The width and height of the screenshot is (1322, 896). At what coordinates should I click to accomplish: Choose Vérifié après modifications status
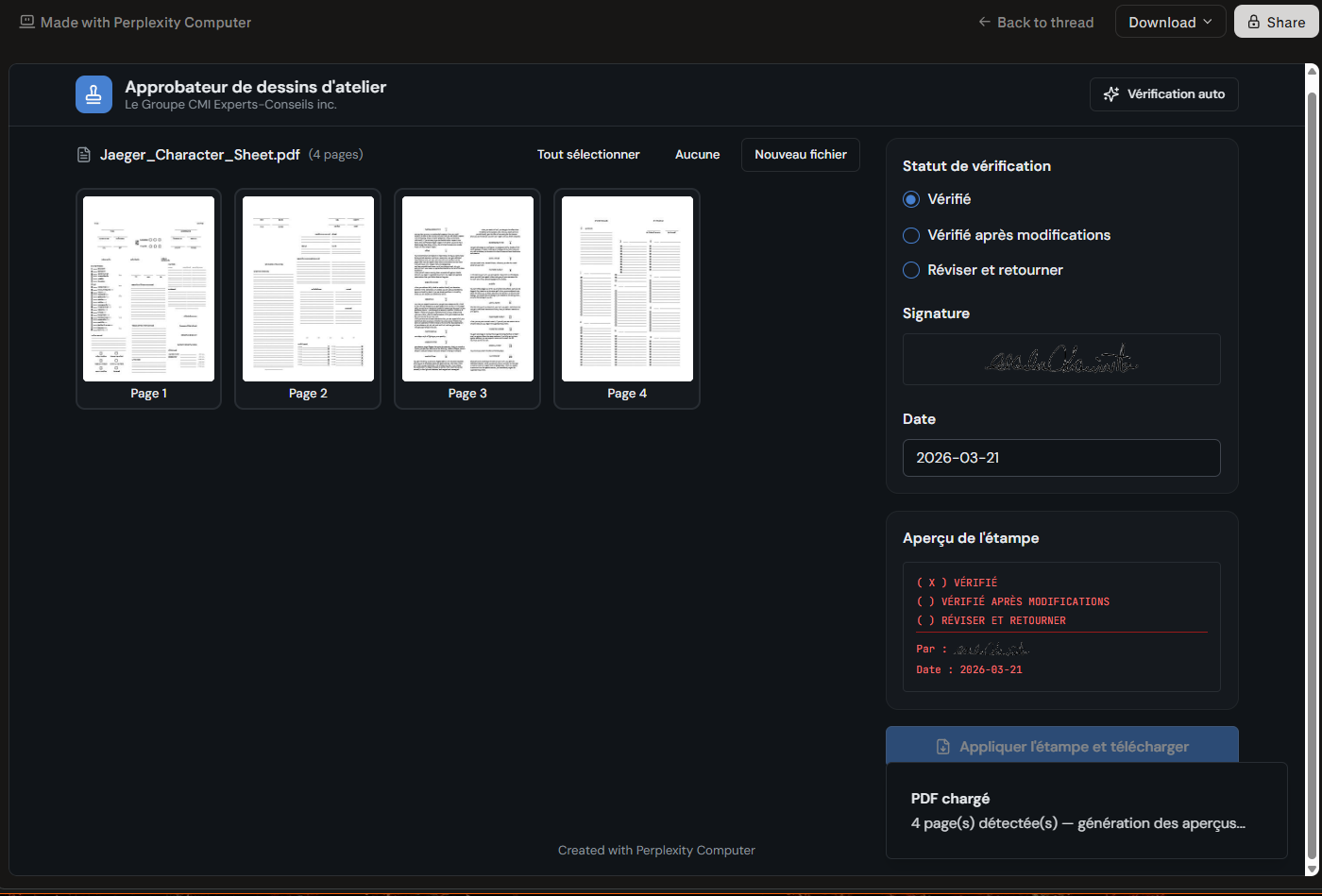pos(911,235)
